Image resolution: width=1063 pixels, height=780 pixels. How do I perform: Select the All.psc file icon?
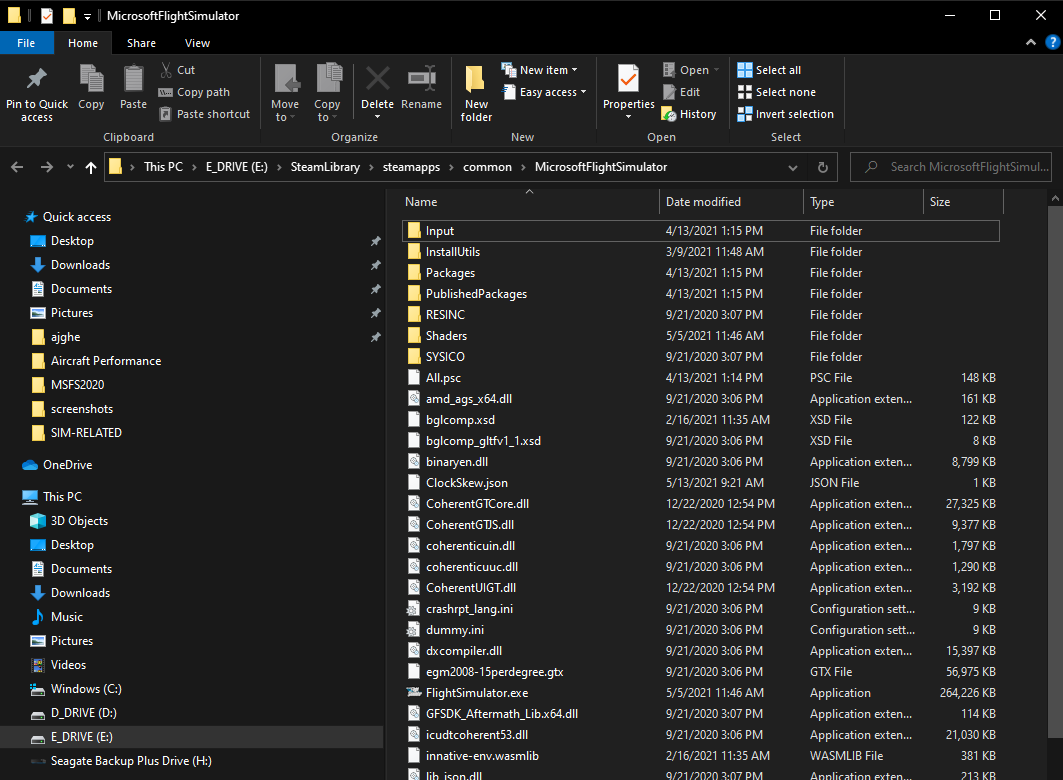point(414,377)
